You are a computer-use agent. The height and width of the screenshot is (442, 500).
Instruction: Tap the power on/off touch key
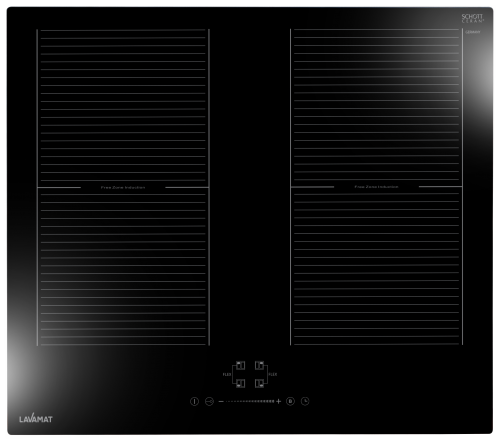194,401
